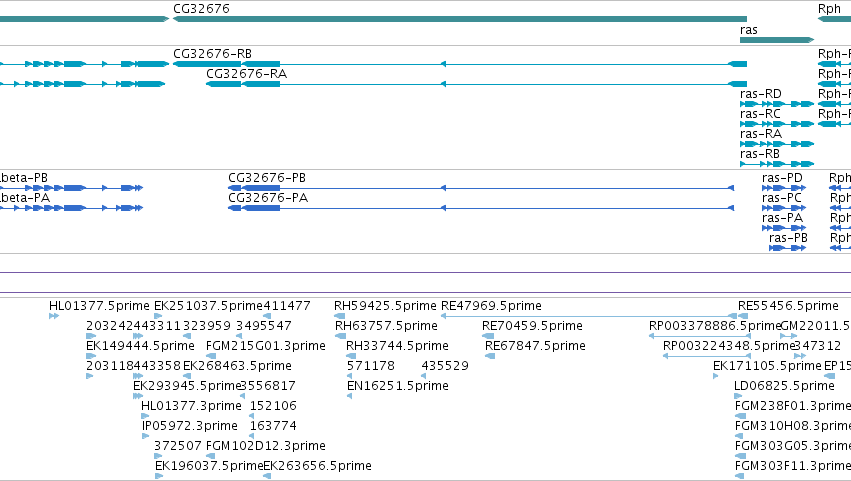The height and width of the screenshot is (481, 851).
Task: Select EST FGM215G01.3prime label
Action: (265, 346)
